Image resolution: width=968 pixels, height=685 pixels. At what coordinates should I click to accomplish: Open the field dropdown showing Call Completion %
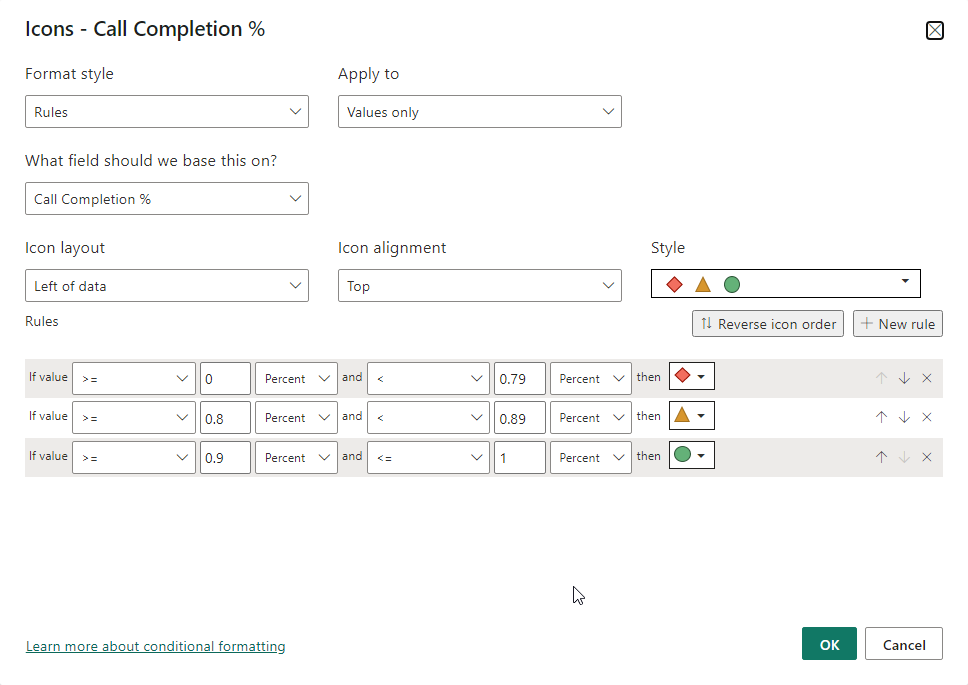[167, 199]
